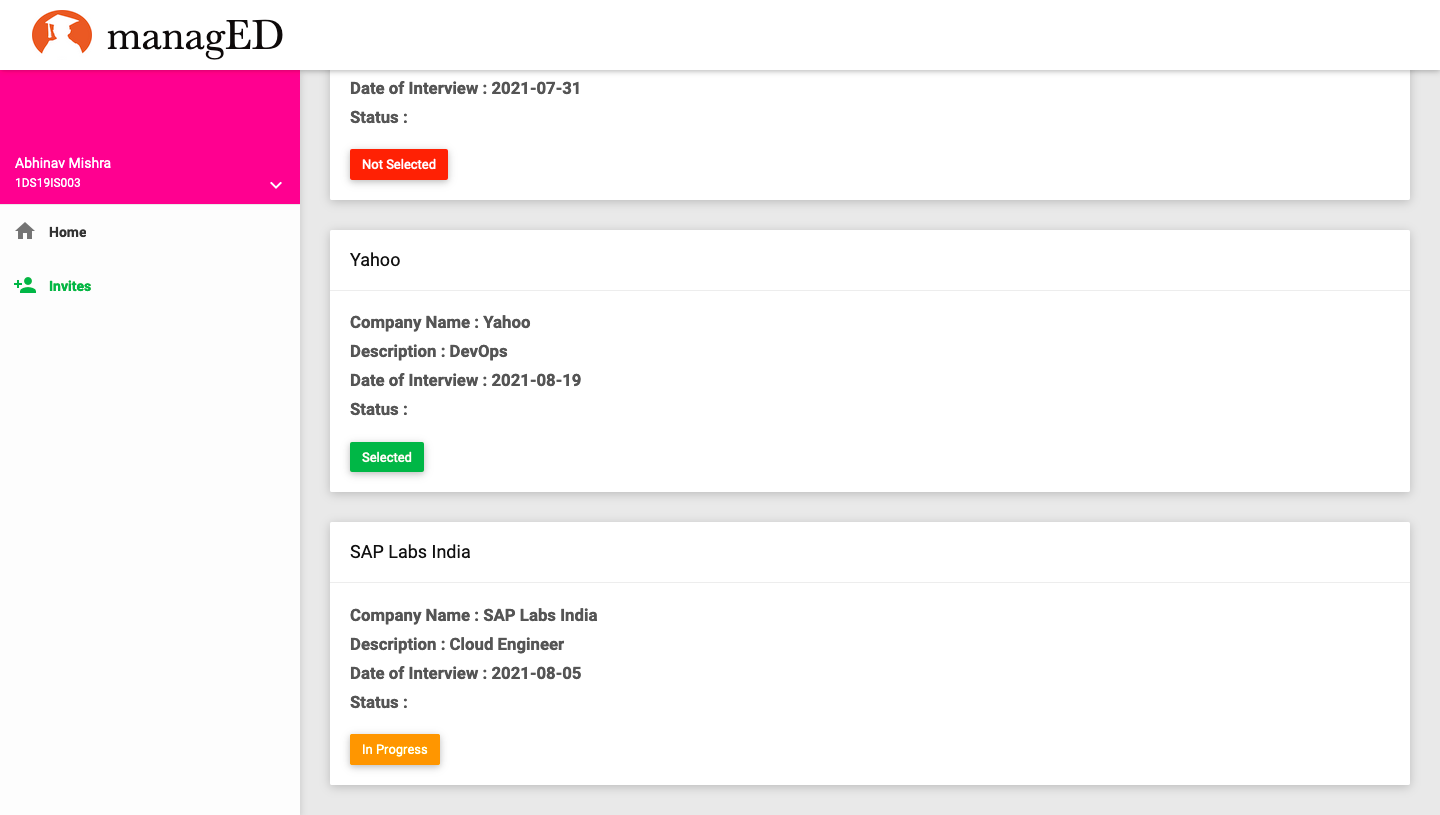1440x815 pixels.
Task: Open the Invites sidebar item
Action: coord(150,286)
